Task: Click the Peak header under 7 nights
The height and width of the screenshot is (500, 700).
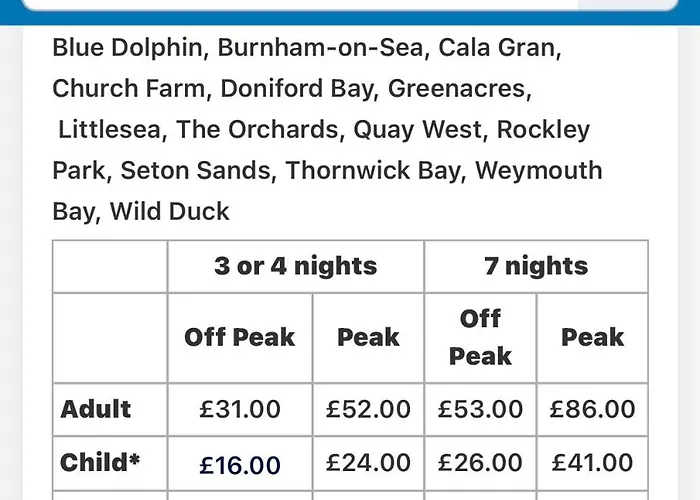Action: coord(592,338)
